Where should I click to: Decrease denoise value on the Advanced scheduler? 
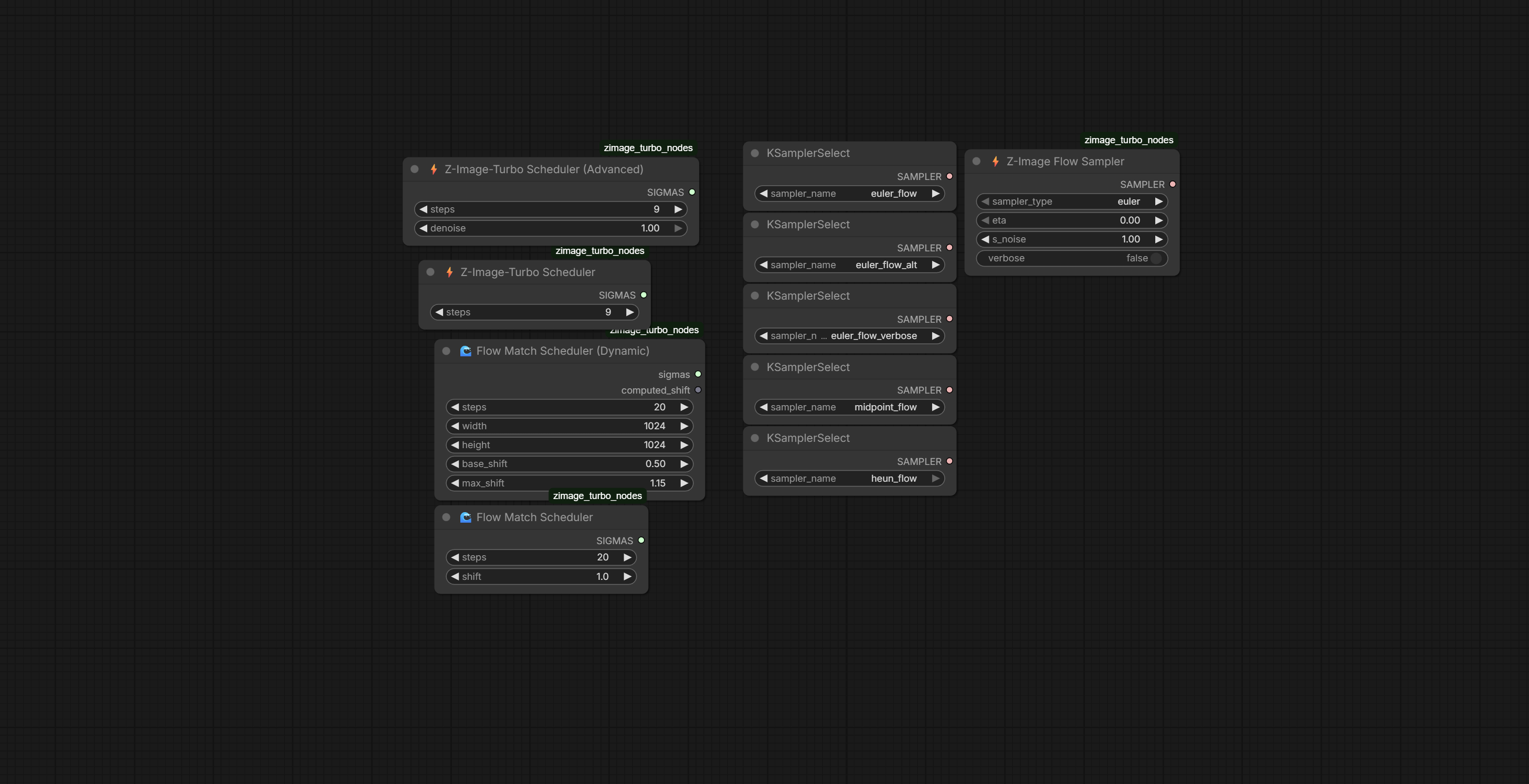[424, 228]
